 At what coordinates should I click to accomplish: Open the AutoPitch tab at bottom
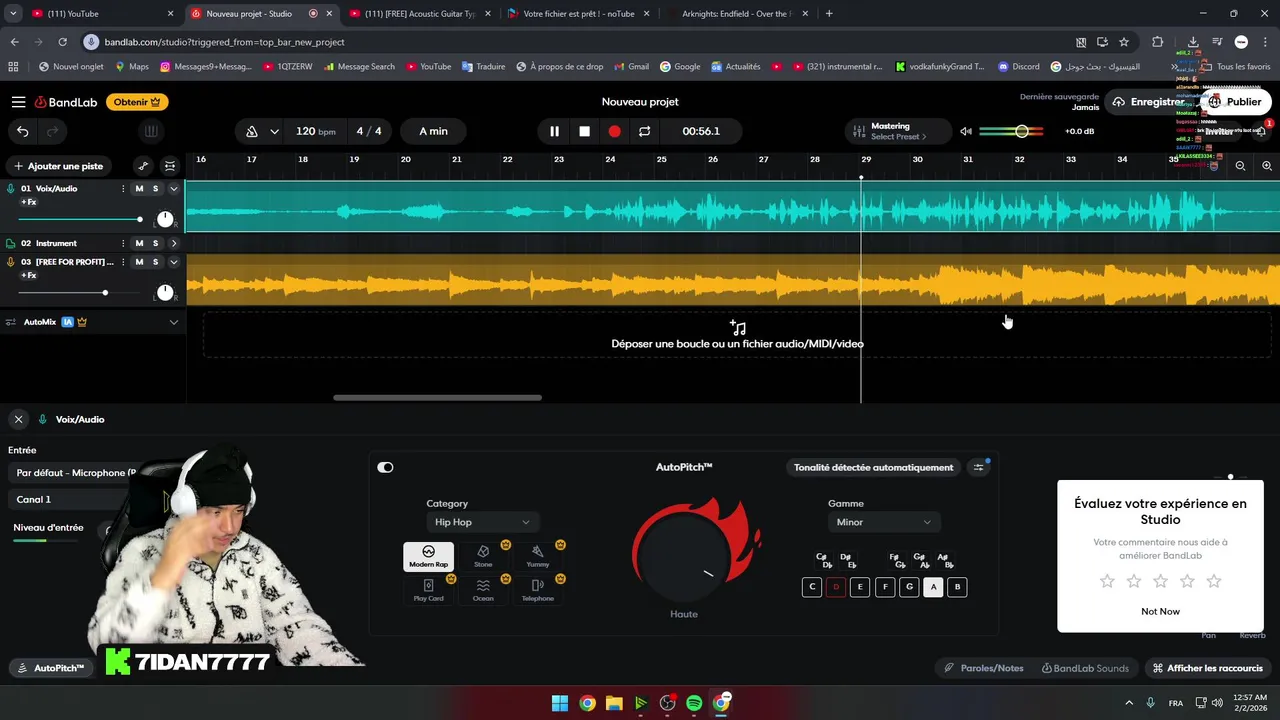pos(50,668)
